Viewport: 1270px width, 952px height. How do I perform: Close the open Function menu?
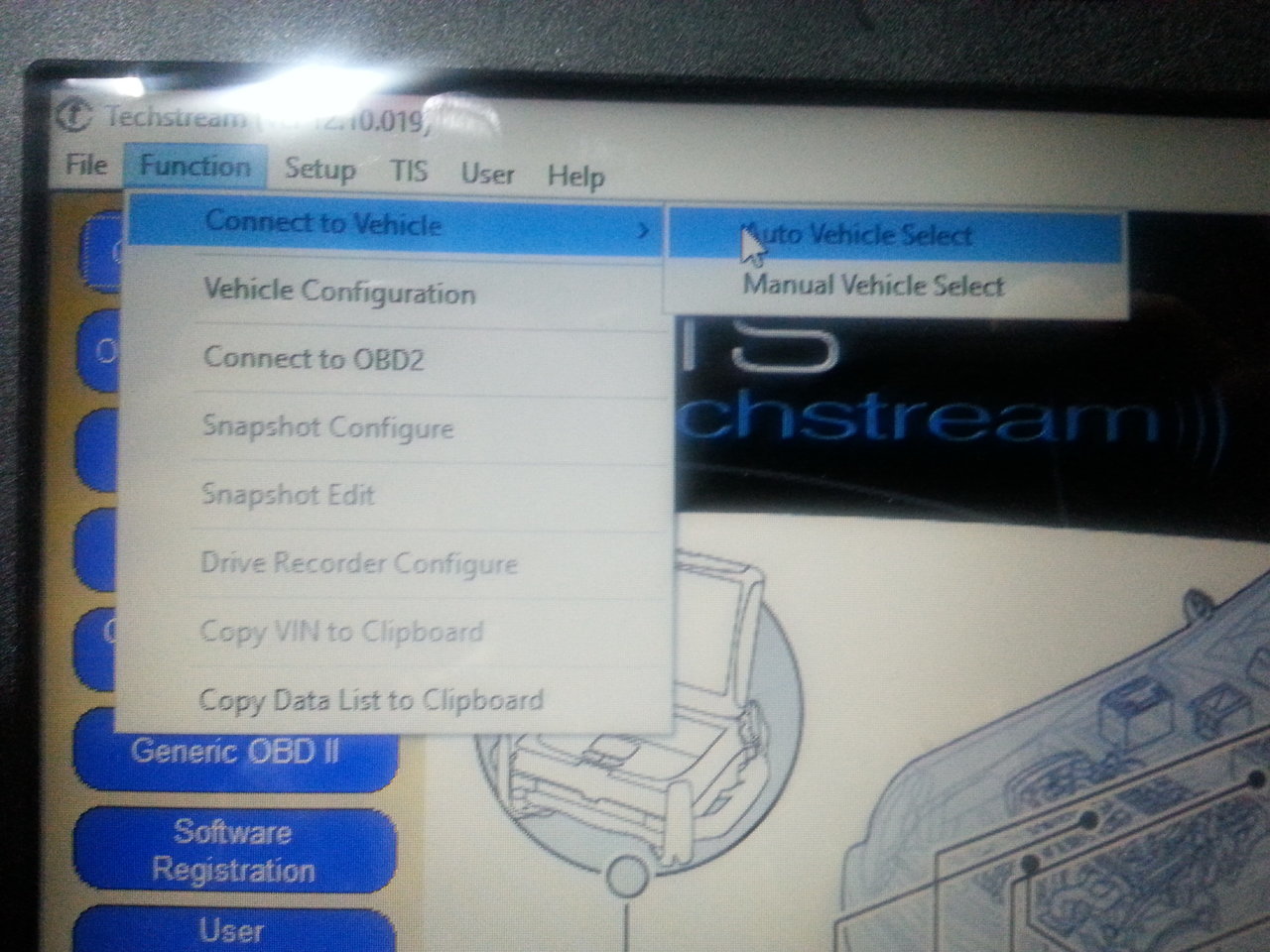(x=194, y=166)
